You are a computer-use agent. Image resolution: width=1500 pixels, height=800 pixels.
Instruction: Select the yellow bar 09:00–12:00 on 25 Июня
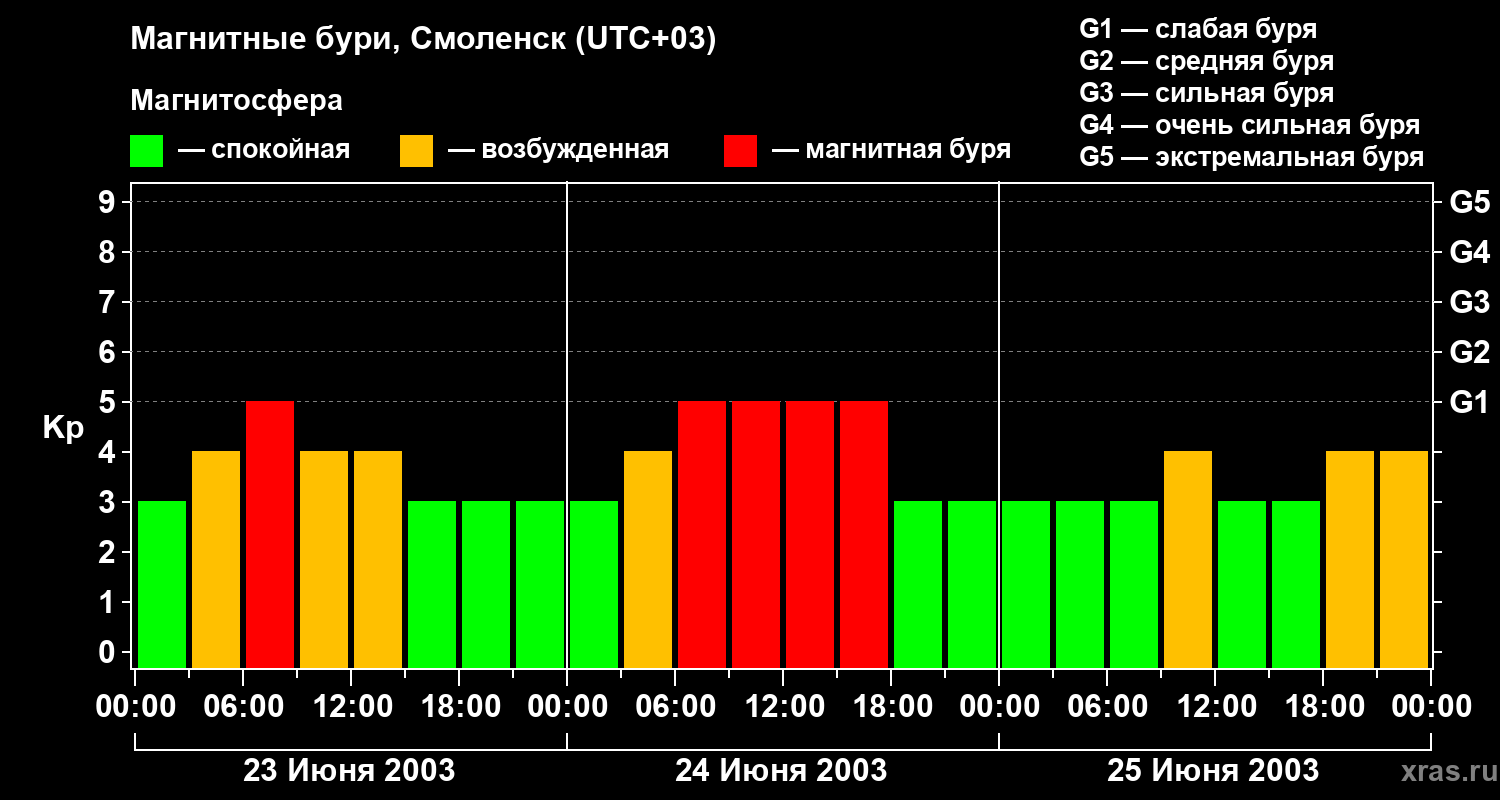[1188, 559]
